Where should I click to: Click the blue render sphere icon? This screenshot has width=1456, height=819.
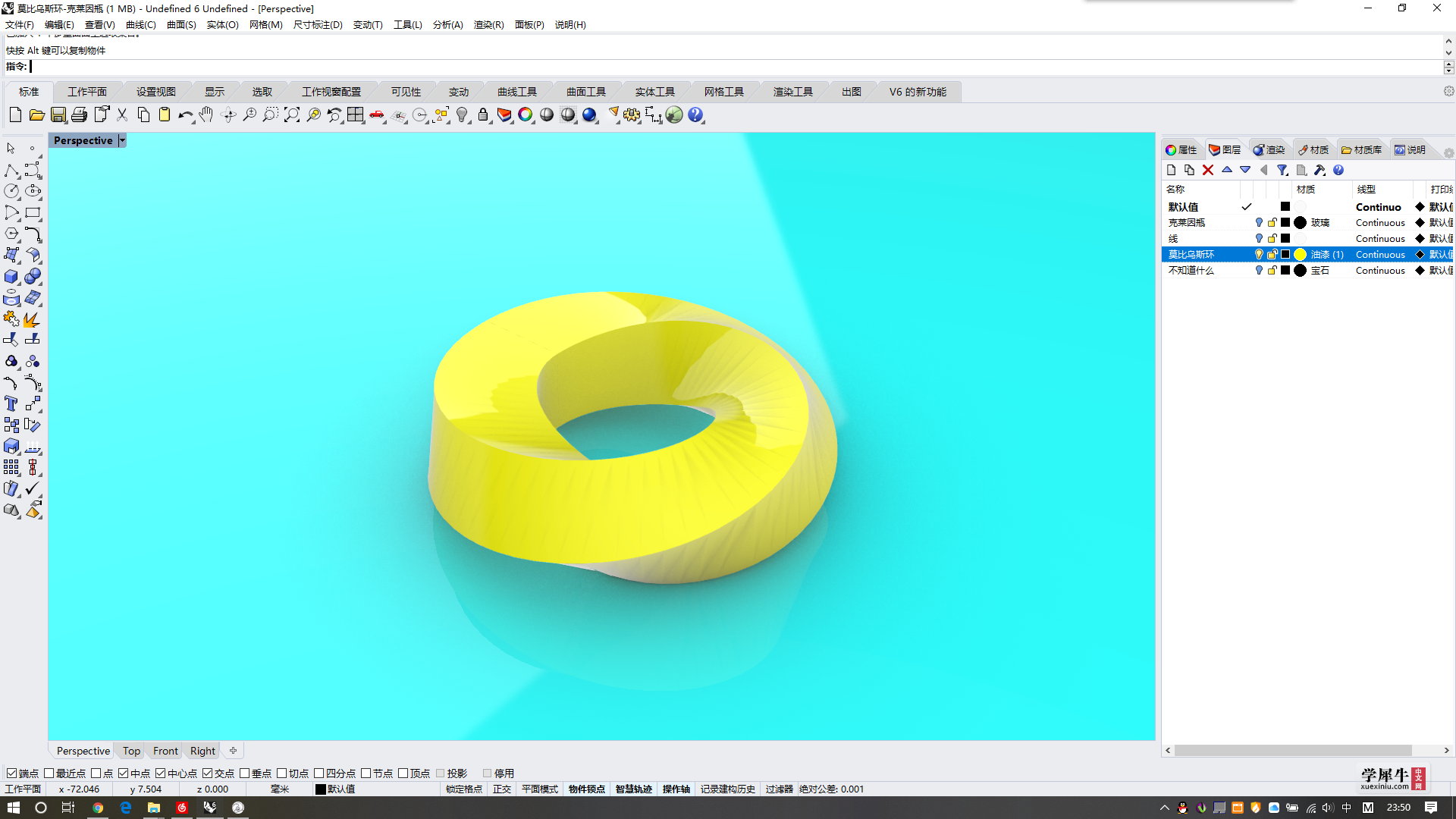[589, 115]
